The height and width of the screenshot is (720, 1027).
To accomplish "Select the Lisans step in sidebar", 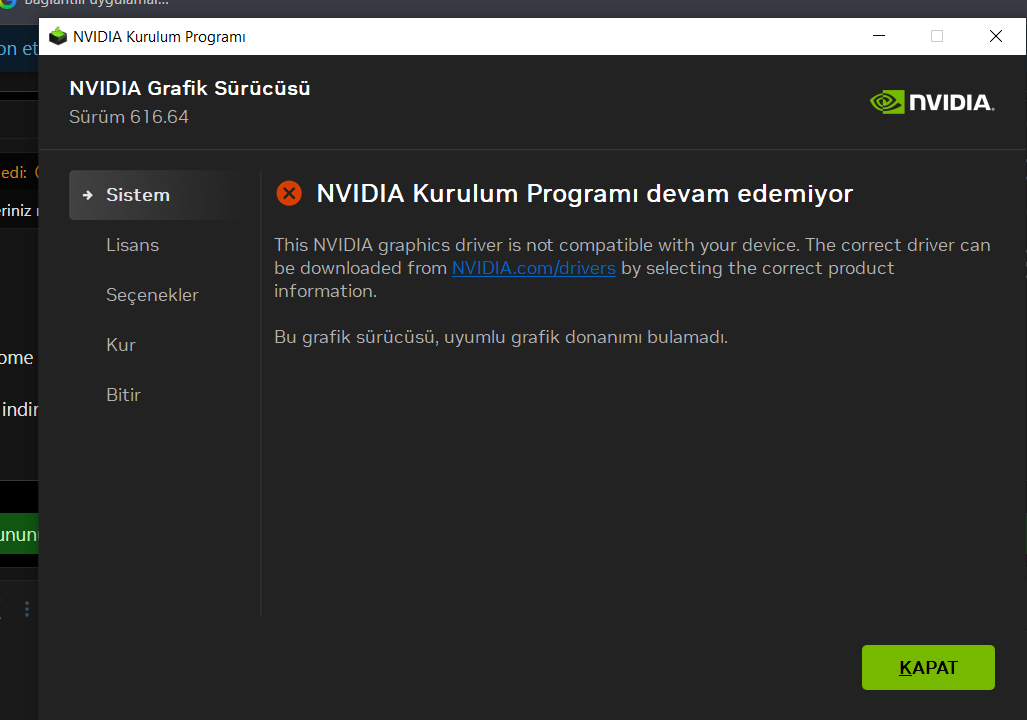I will point(132,245).
